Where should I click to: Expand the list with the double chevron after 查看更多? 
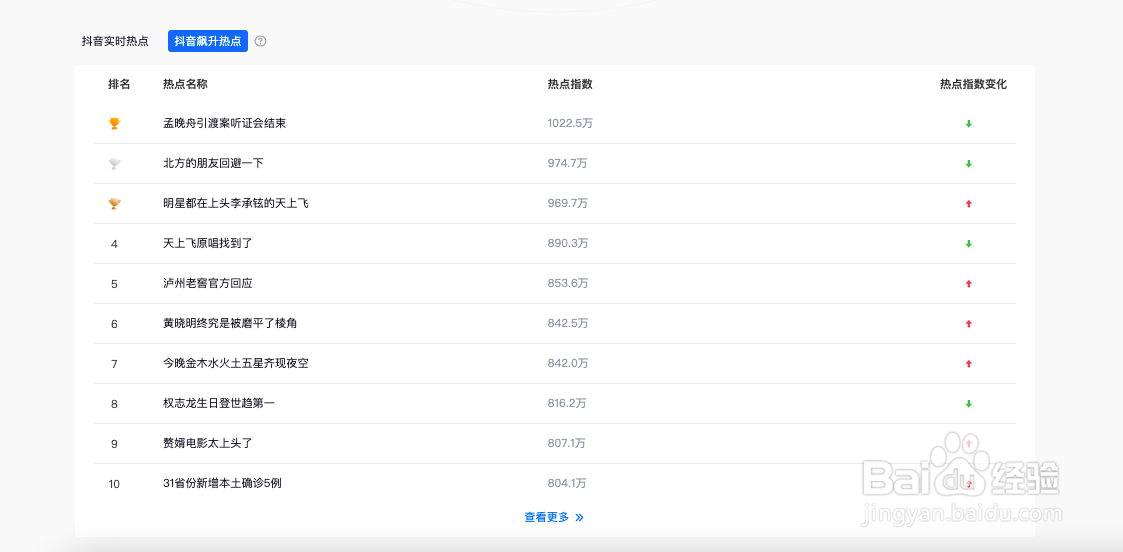(x=579, y=517)
